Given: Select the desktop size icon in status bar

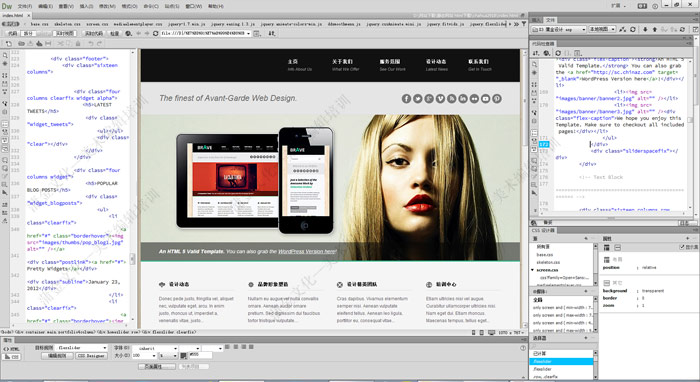Looking at the screenshot, I should click(x=492, y=333).
